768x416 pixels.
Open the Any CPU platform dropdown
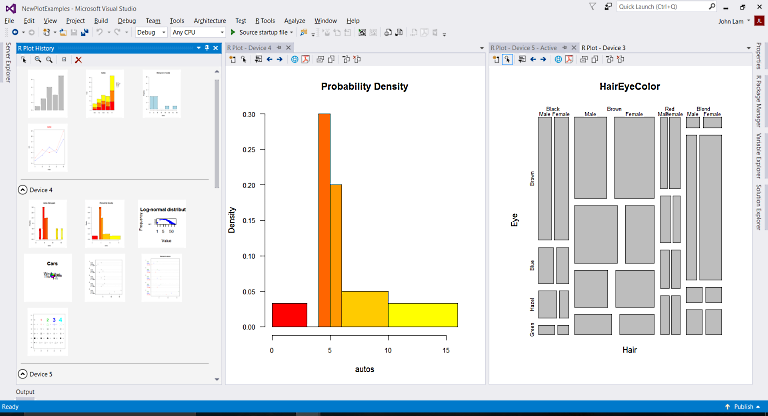[197, 32]
